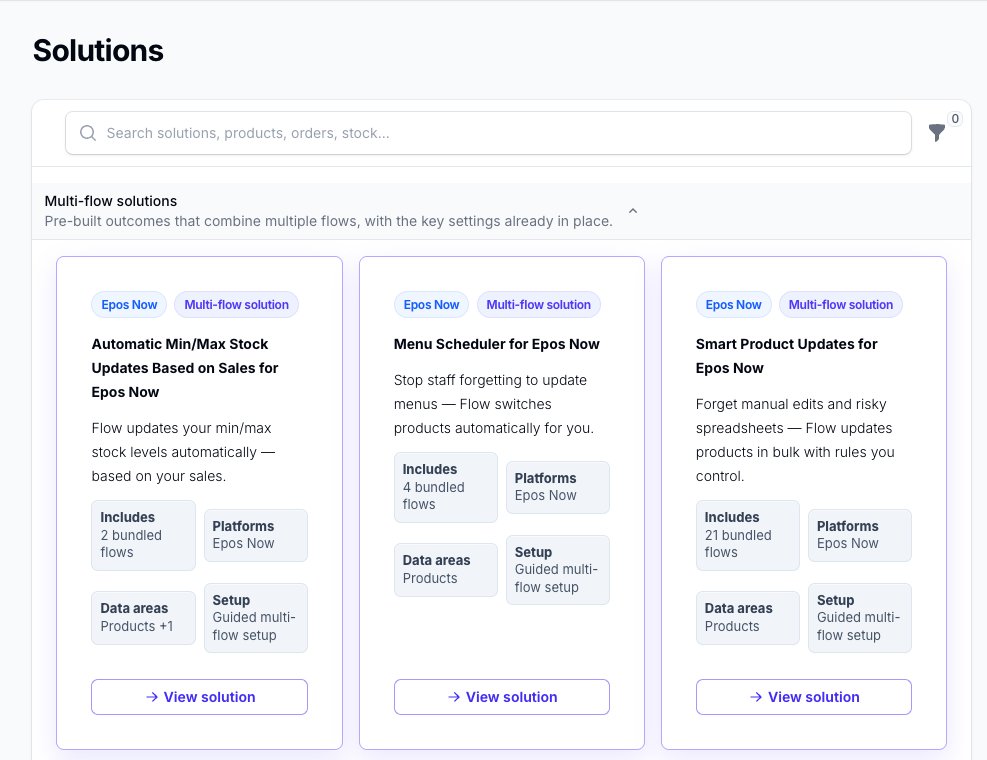The height and width of the screenshot is (760, 987).
Task: Click the '4 bundled flows' Includes box
Action: (x=446, y=487)
